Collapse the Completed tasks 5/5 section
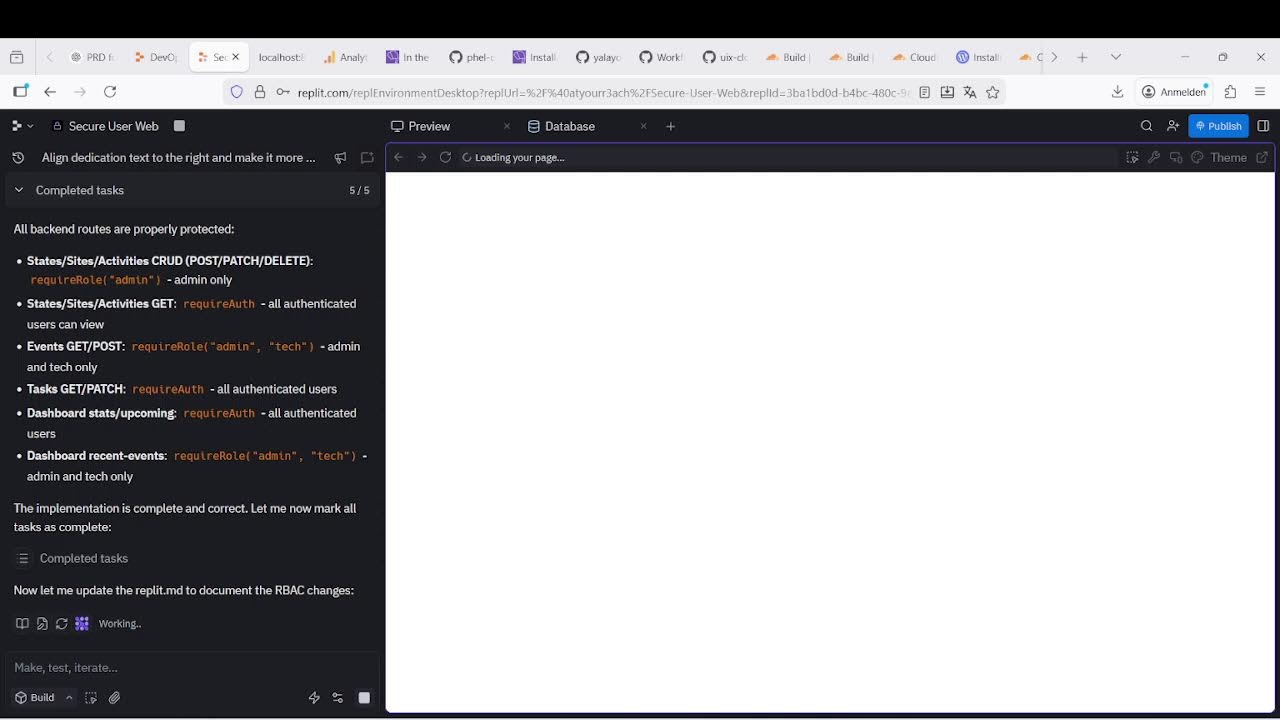This screenshot has height=720, width=1280. [192, 190]
